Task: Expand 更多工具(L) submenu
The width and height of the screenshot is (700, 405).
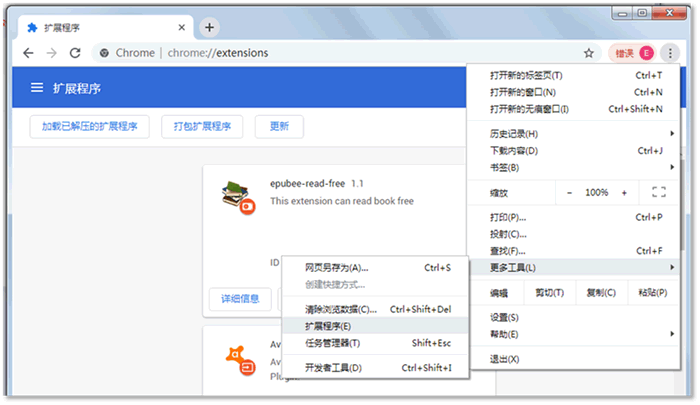Action: (574, 267)
